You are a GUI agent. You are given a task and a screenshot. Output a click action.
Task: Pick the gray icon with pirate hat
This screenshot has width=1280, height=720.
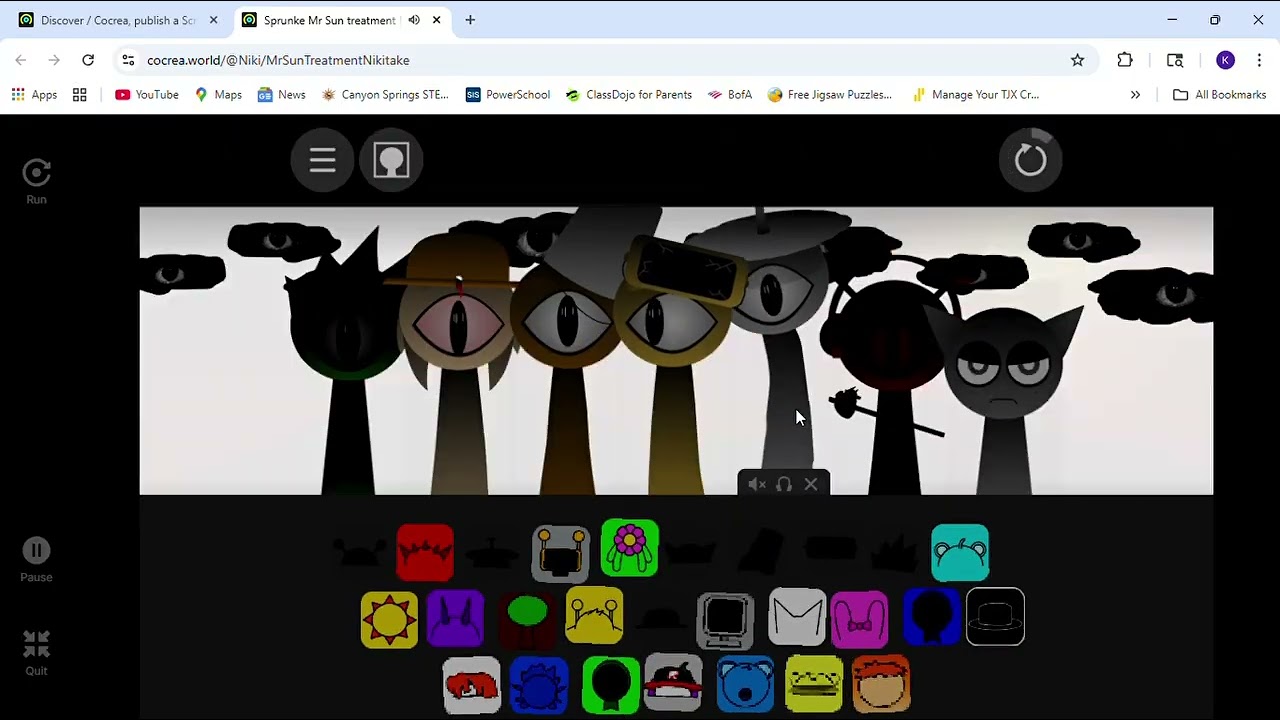click(673, 683)
